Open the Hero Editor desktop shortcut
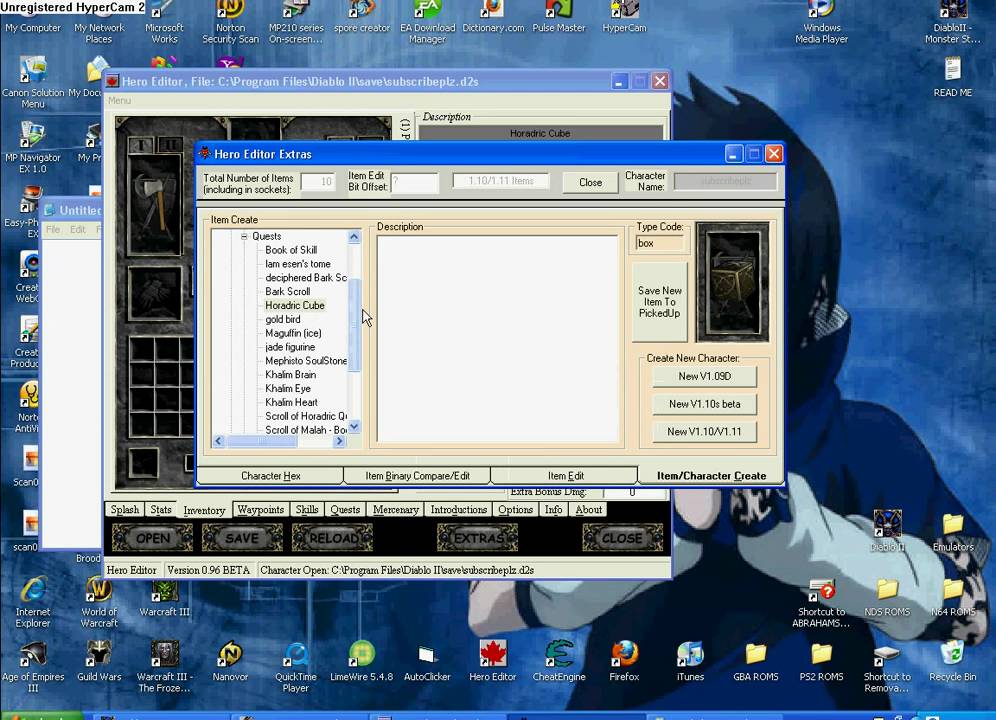The image size is (996, 720). (x=492, y=662)
